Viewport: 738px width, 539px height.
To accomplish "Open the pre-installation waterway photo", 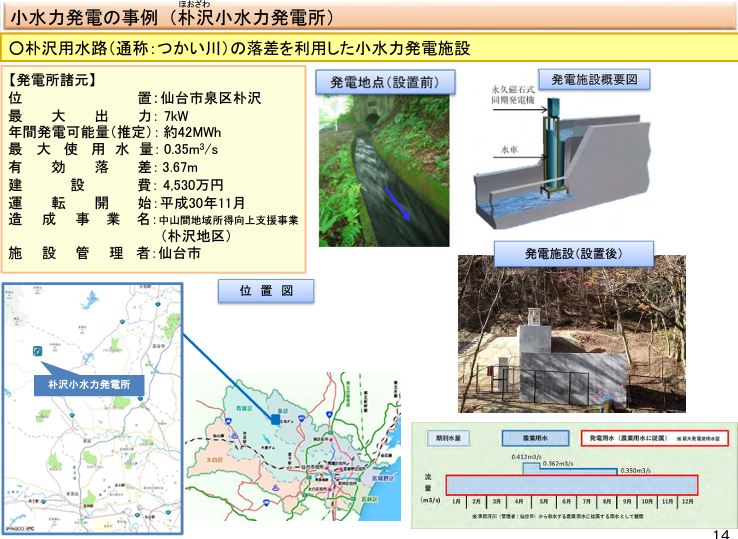I will click(384, 170).
